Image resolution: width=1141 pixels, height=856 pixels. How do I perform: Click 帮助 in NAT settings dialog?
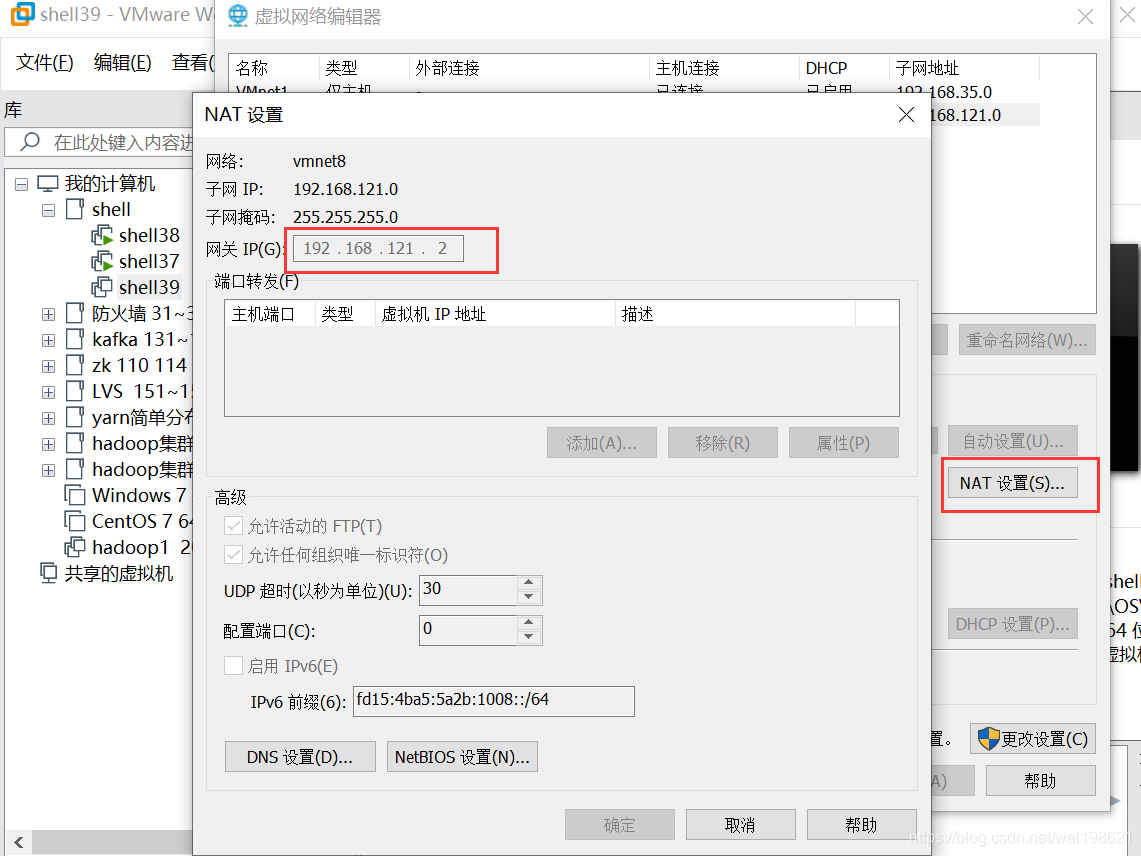862,825
